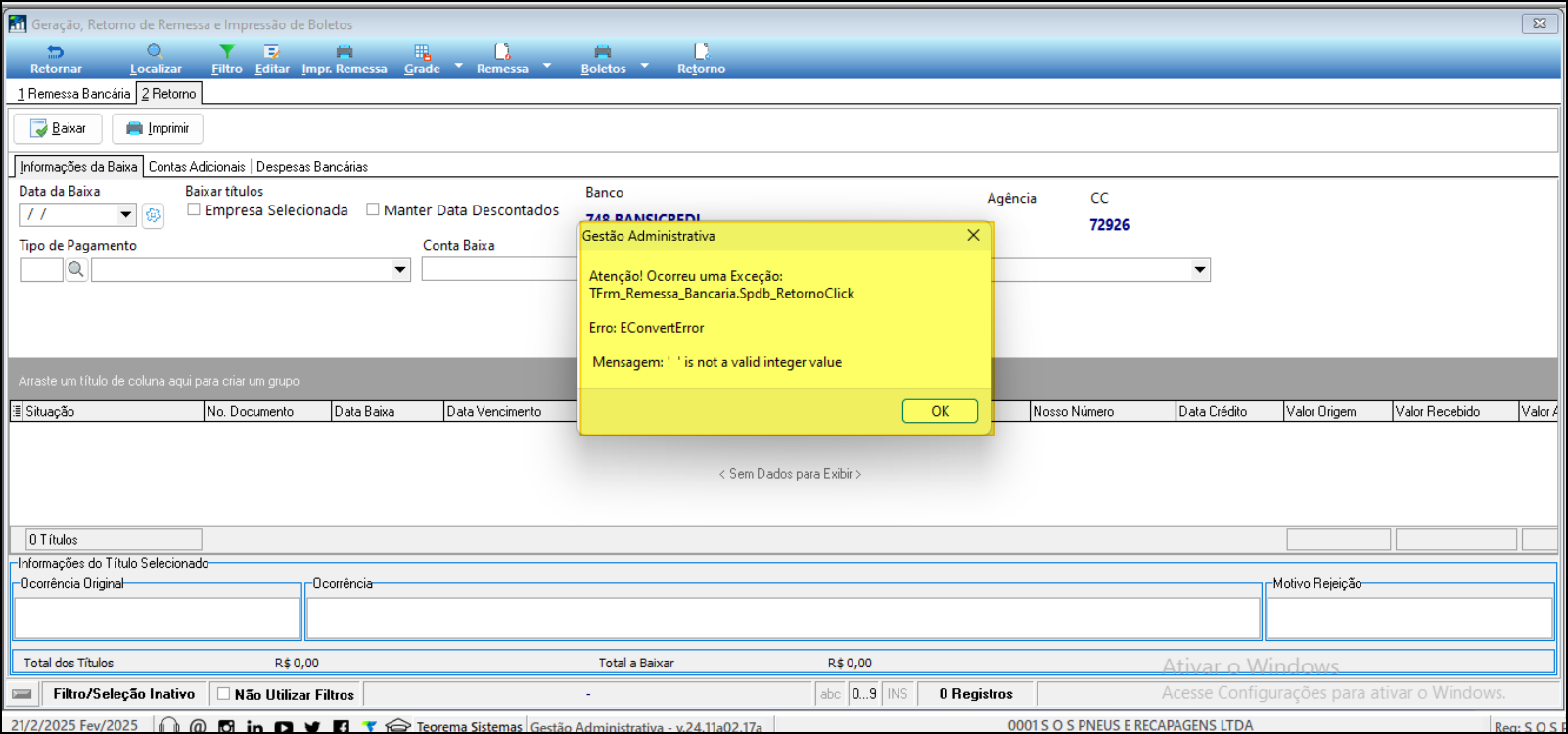Select the Informações da Baixa tab

(78, 167)
